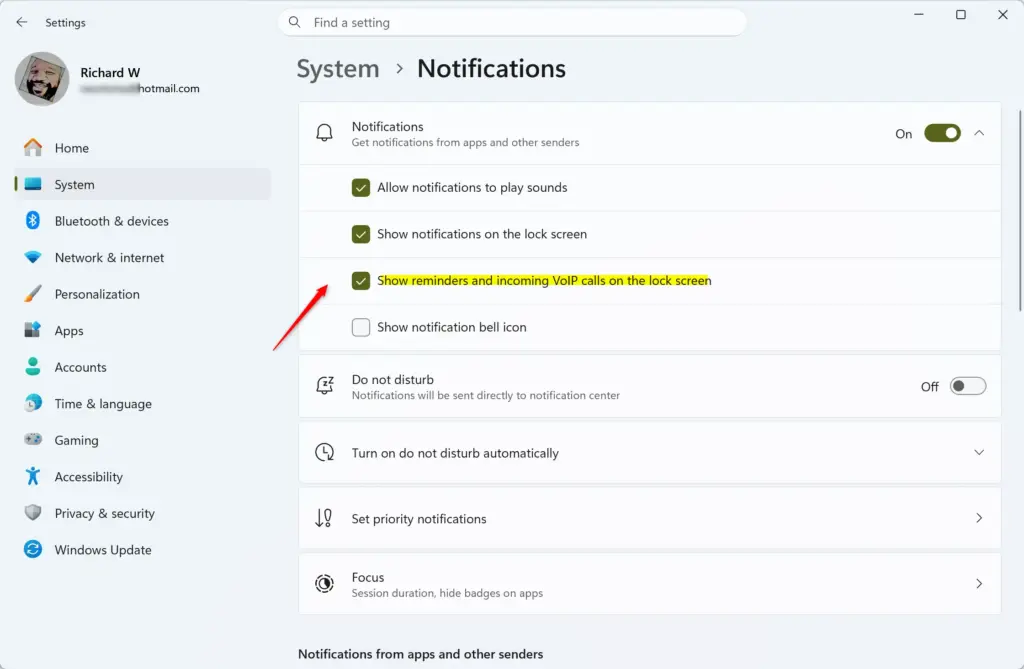Click the Do not disturb bell icon
1024x669 pixels.
point(325,385)
